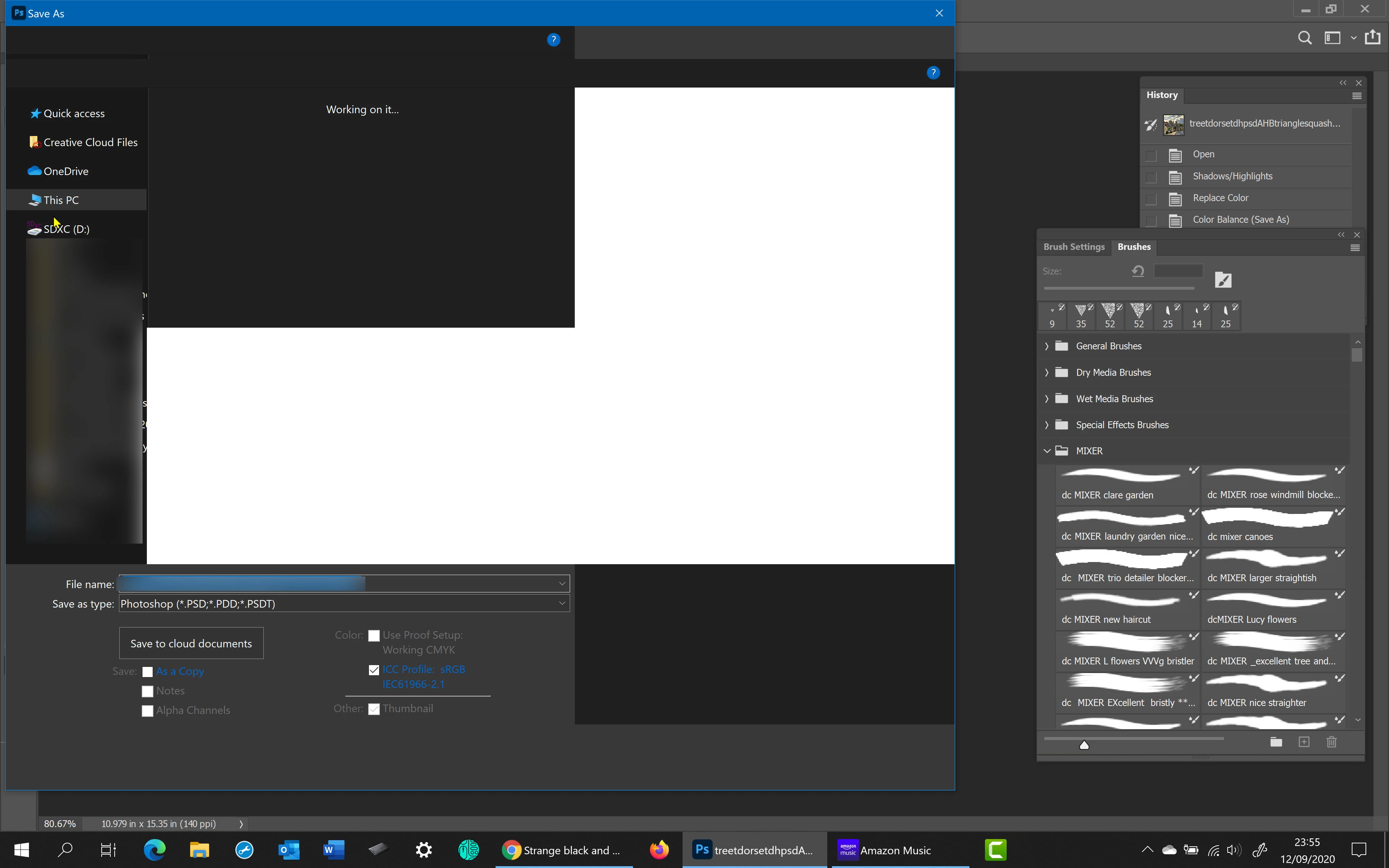1389x868 pixels.
Task: Click the create new brush icon
Action: 1304,742
